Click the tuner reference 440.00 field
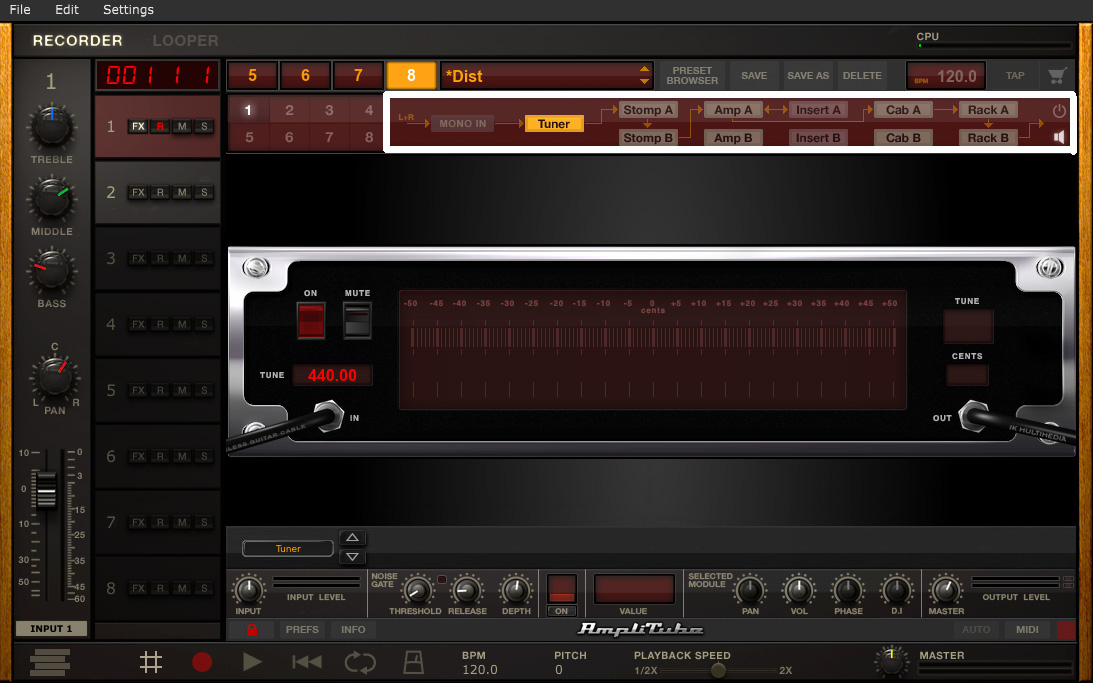 pos(332,375)
